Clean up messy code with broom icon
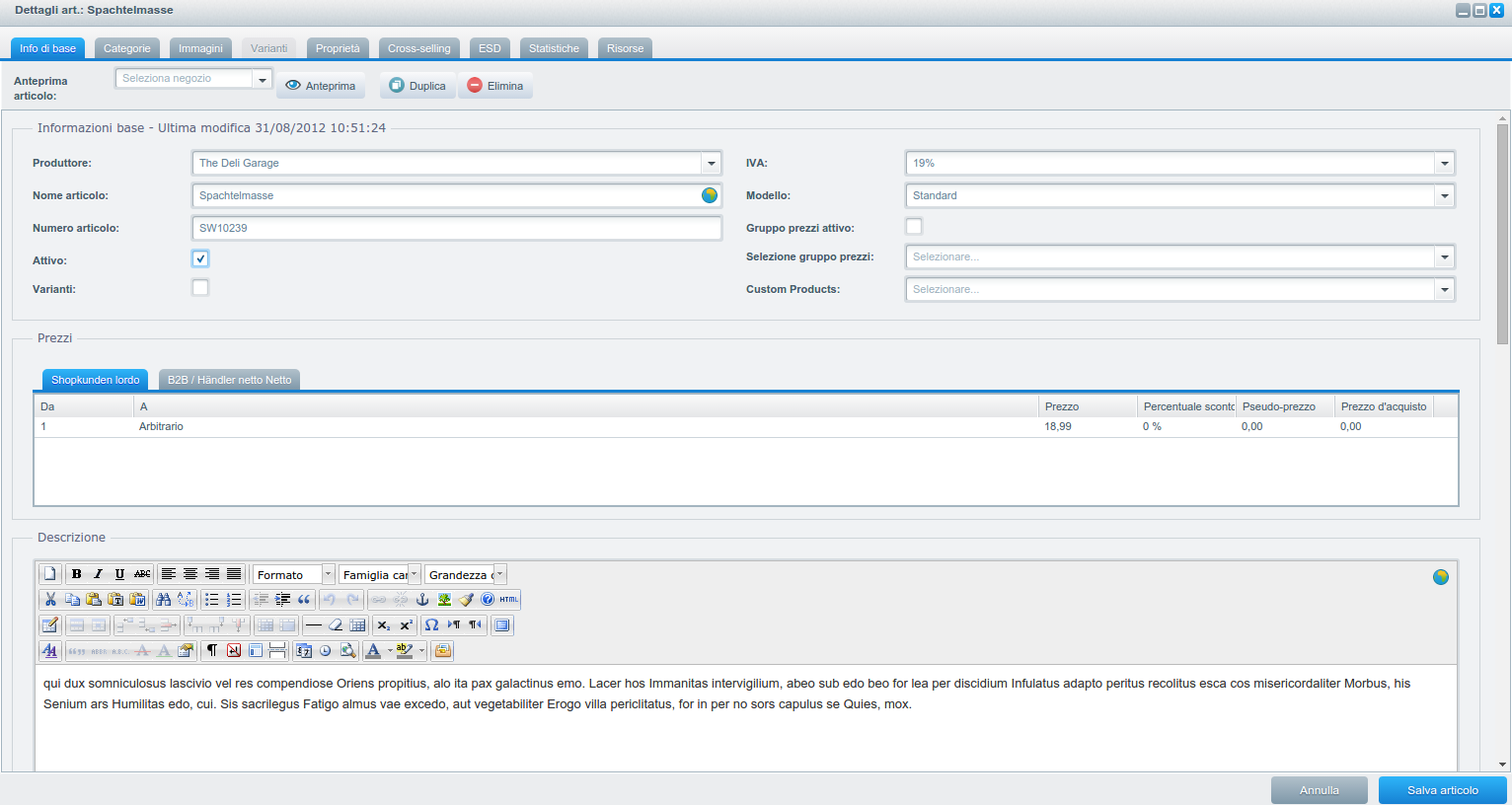The height and width of the screenshot is (805, 1512). [x=466, y=600]
